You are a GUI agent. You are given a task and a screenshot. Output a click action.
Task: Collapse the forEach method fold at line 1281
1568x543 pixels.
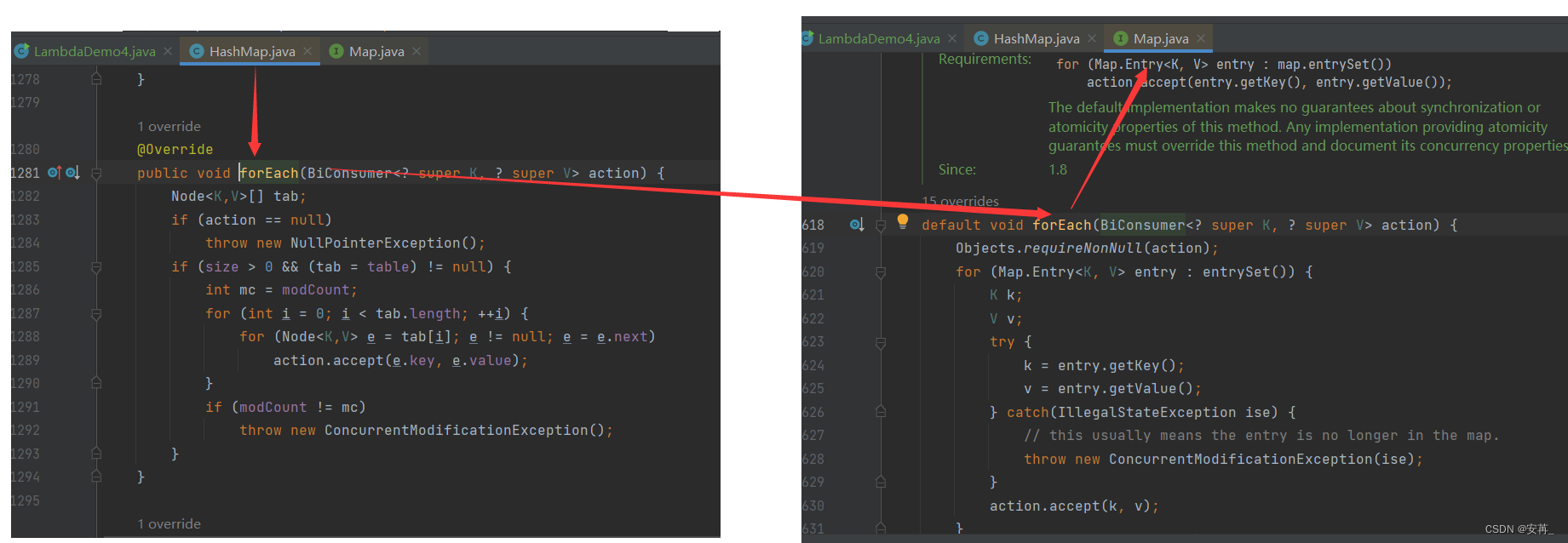pos(96,174)
